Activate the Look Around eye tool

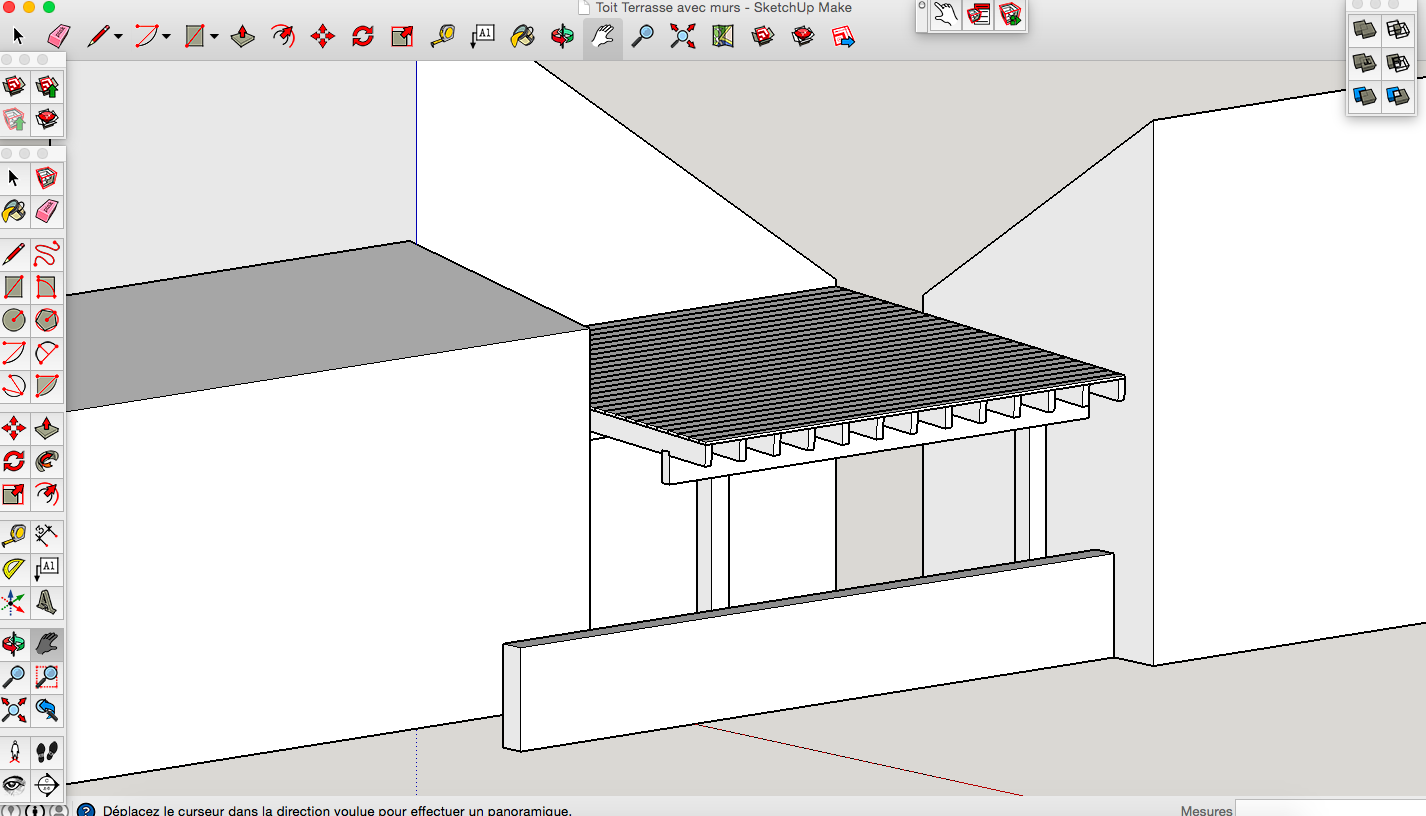point(14,784)
